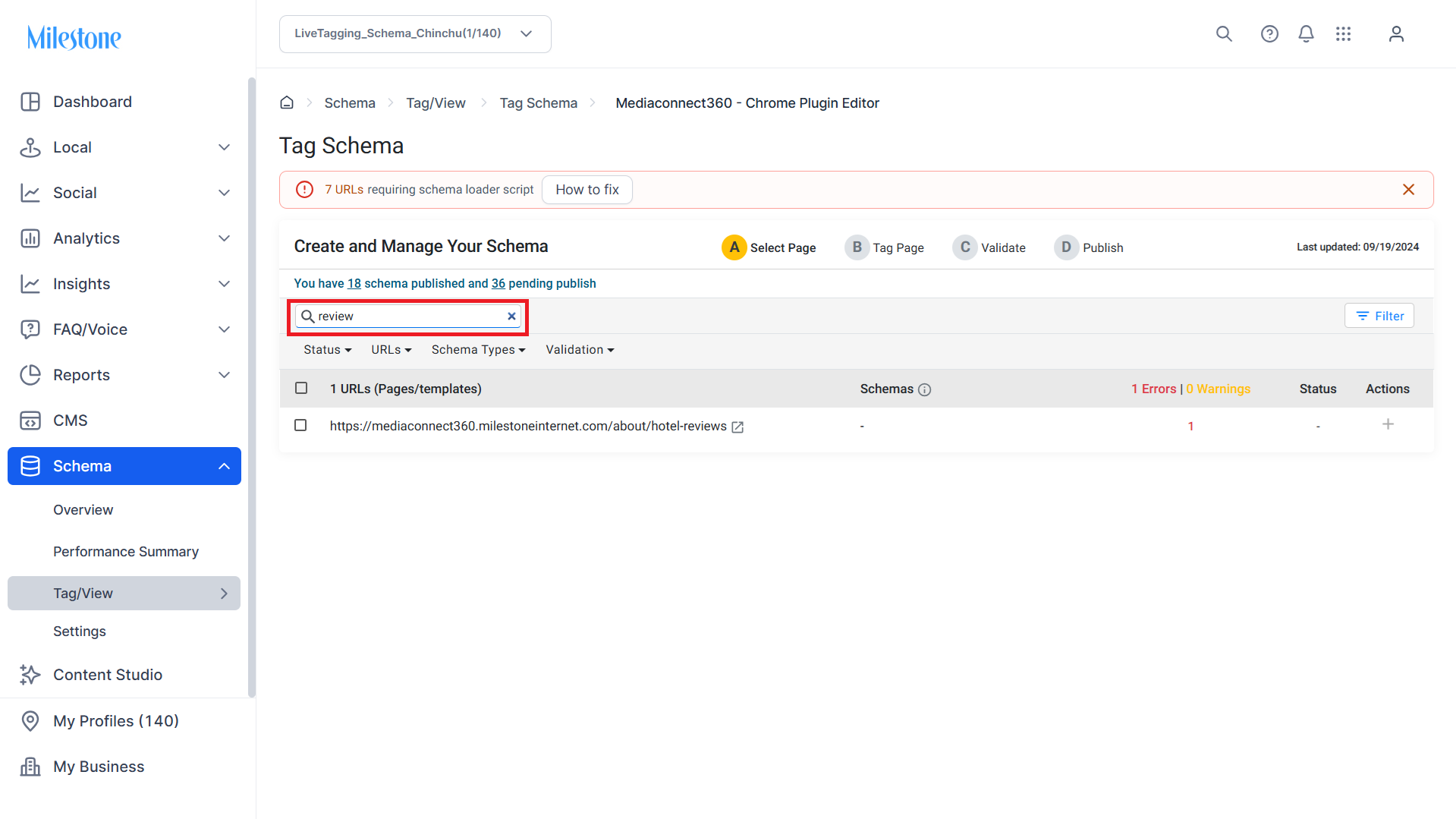Open the notifications bell

click(x=1306, y=34)
